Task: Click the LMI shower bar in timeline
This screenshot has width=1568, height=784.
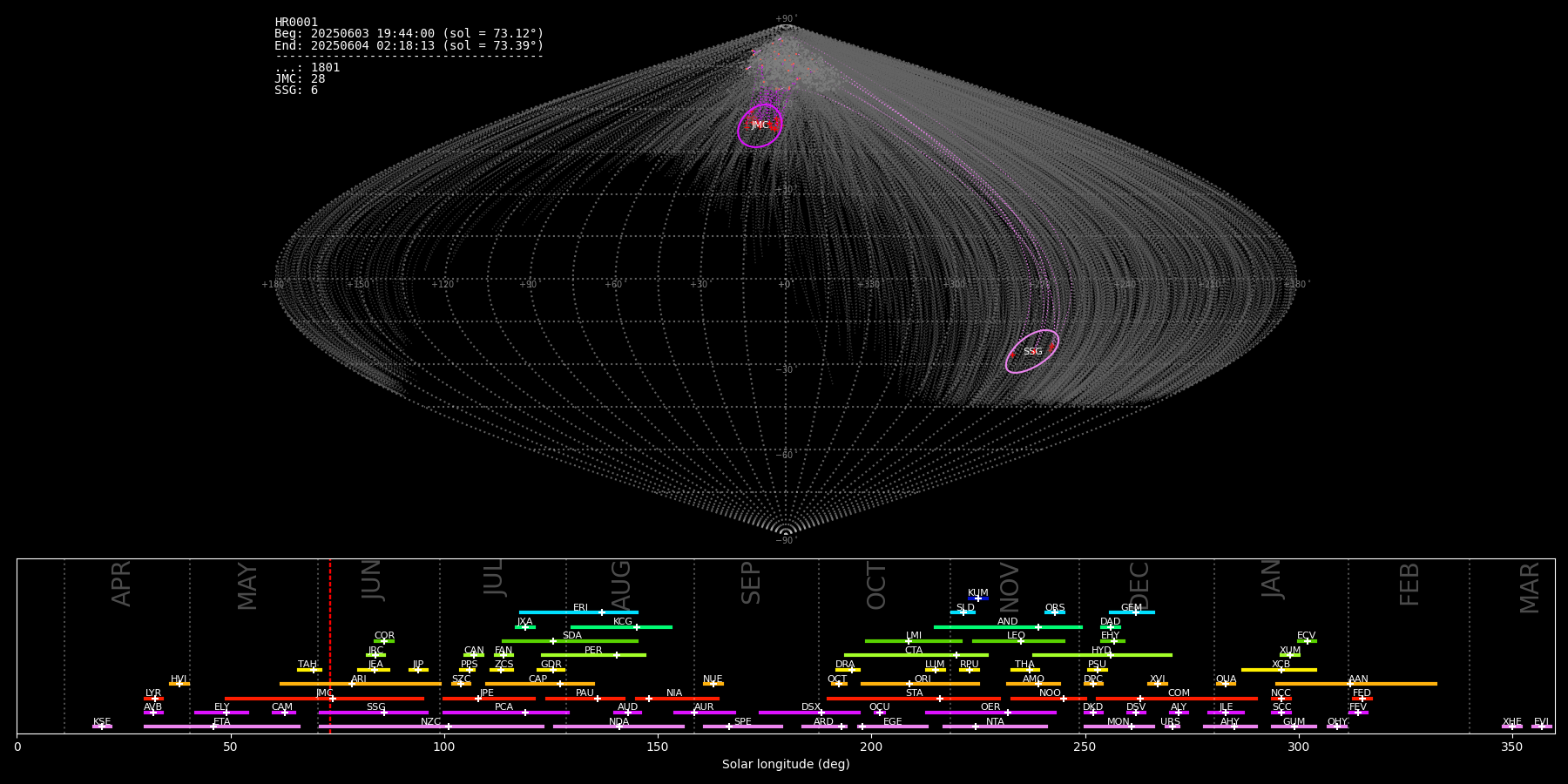Action: (914, 641)
